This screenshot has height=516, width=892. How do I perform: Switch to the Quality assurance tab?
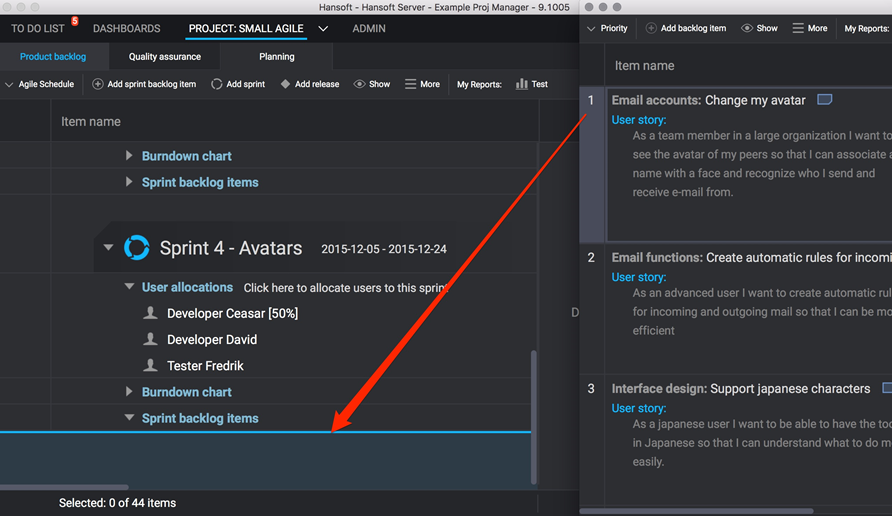pos(165,57)
